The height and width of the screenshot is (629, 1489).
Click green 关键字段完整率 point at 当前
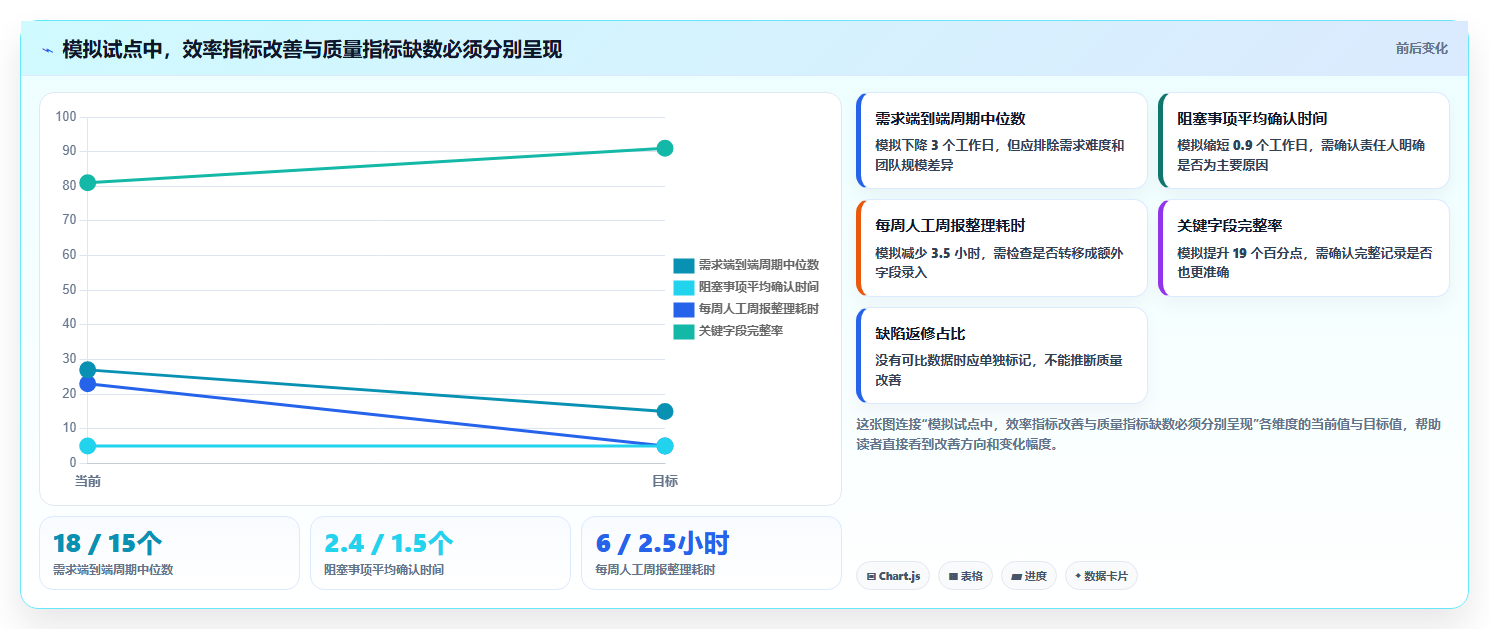[88, 182]
